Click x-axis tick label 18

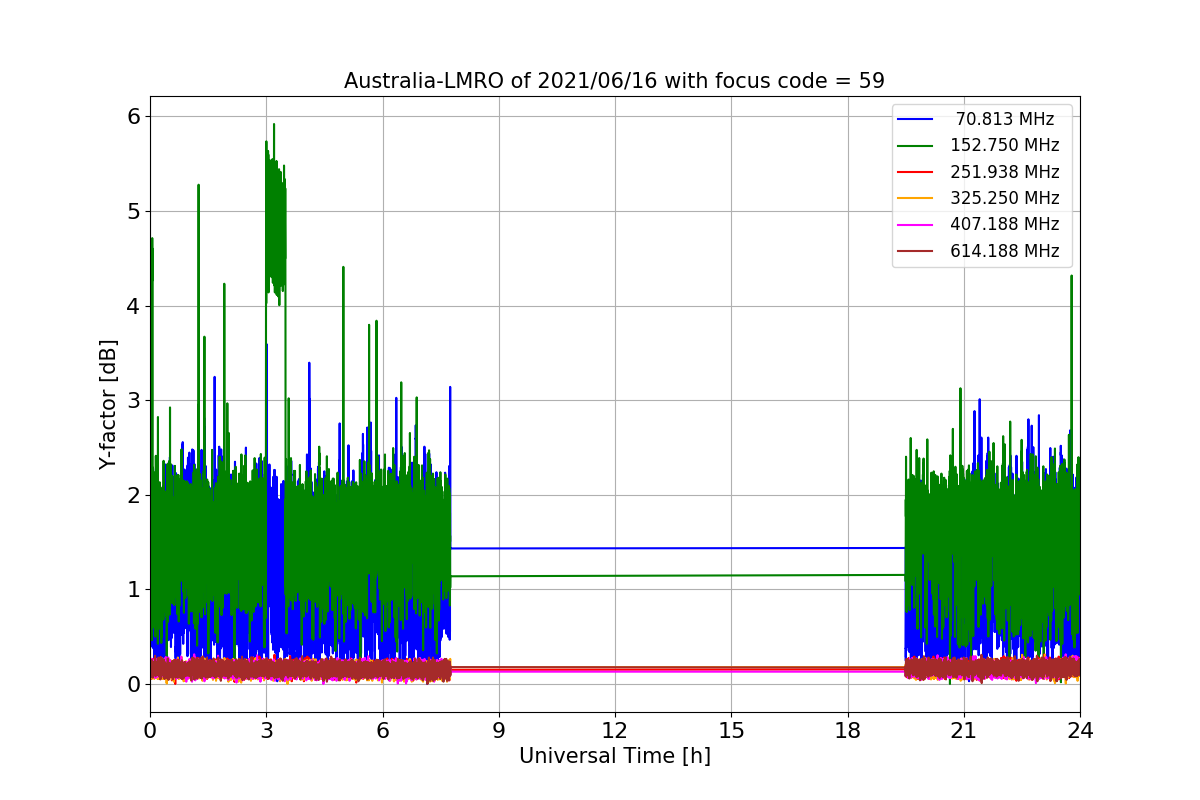tap(847, 731)
